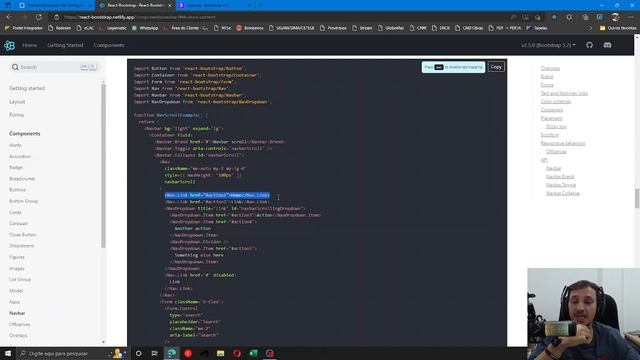Switch to Edge browser on the taskbar
Viewport: 640px width, 360px height.
tap(171, 353)
